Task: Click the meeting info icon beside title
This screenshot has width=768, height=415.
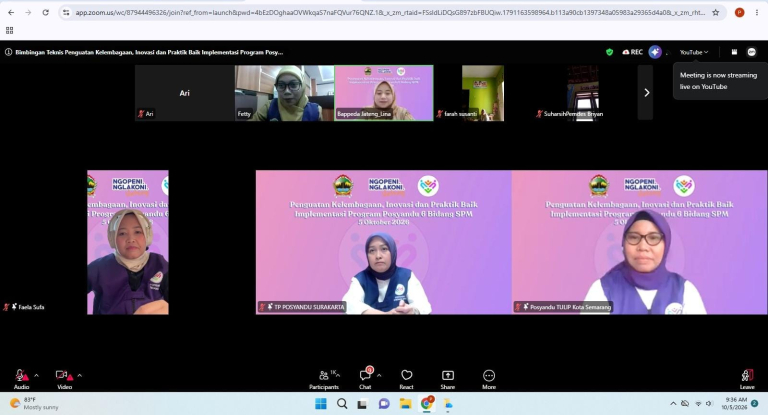Action: pos(8,52)
